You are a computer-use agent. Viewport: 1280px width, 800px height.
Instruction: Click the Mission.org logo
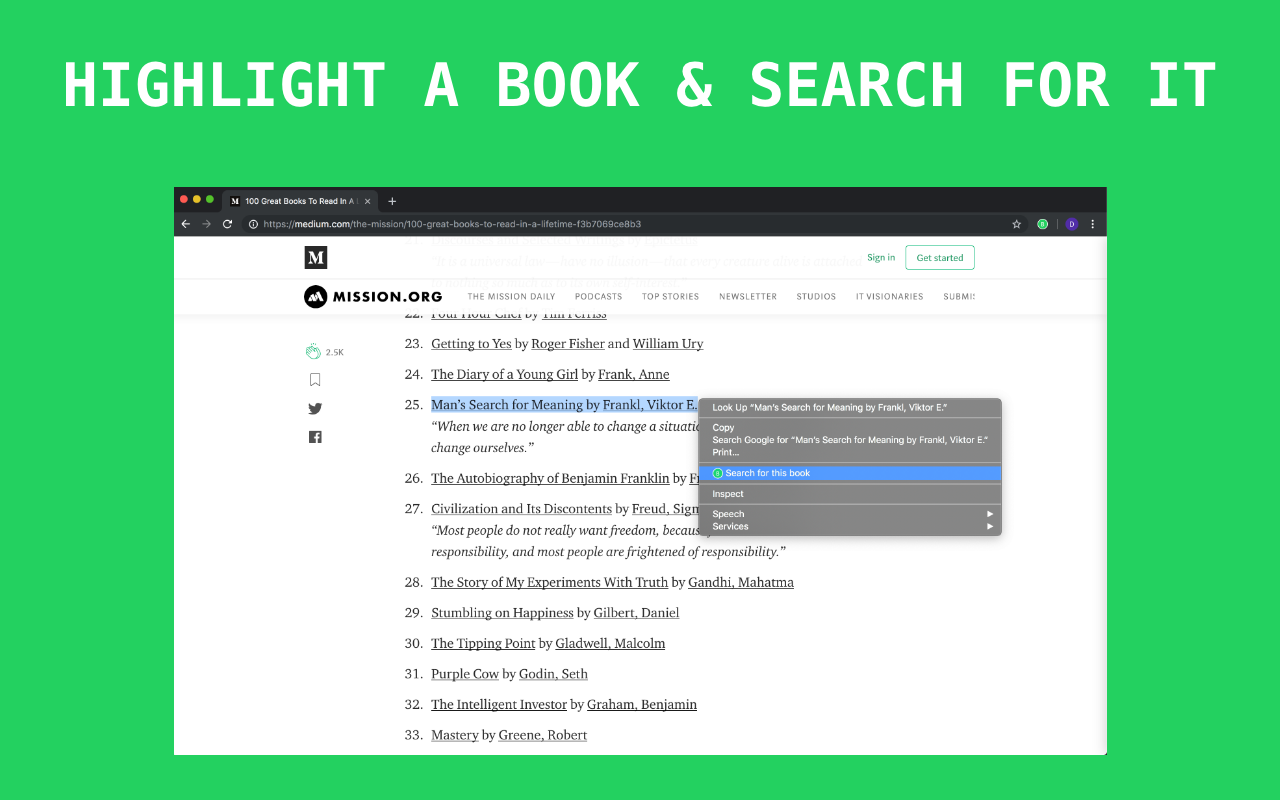click(373, 296)
